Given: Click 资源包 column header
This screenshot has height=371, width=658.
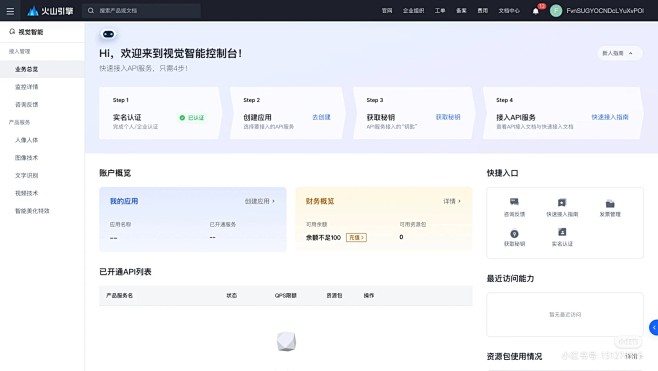Looking at the screenshot, I should point(334,295).
